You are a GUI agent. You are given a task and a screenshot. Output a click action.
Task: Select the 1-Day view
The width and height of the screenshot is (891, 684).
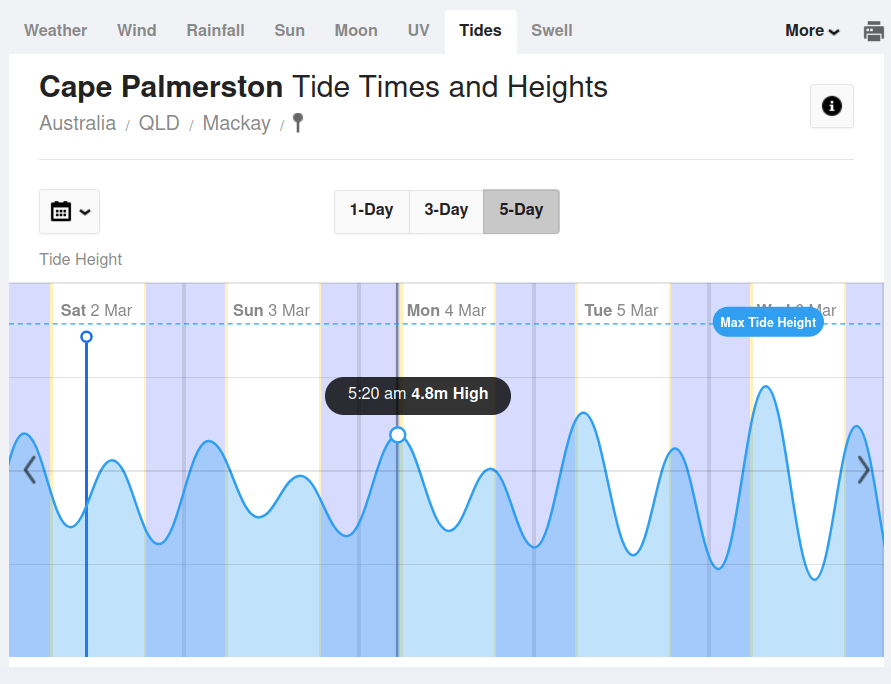point(371,211)
